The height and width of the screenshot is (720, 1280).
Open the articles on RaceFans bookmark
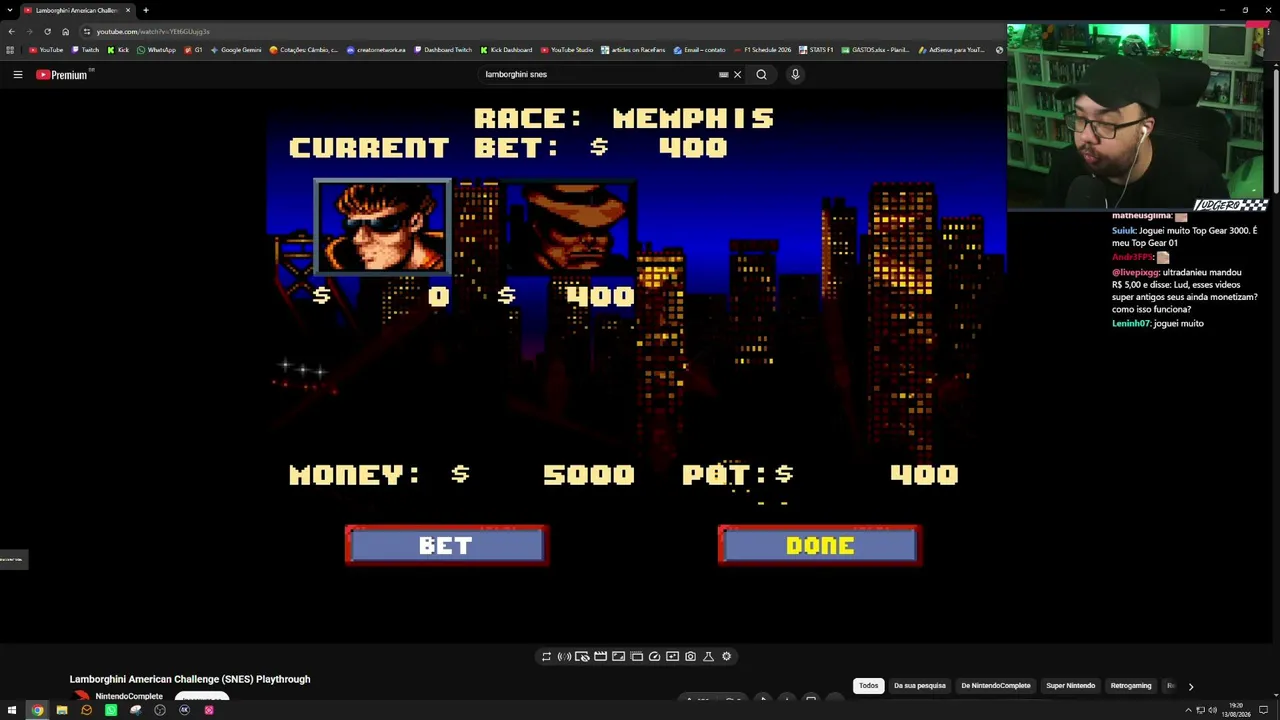[x=633, y=49]
